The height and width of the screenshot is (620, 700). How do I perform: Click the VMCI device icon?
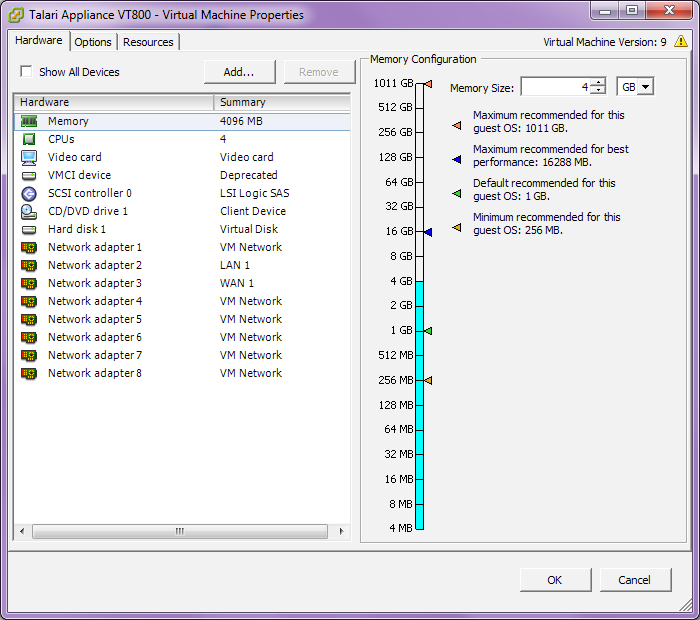coord(29,175)
